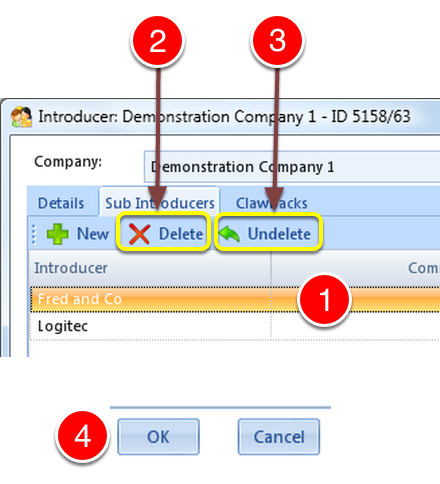Dismiss the dialog with Cancel
Viewport: 440px width, 484px height.
(279, 437)
